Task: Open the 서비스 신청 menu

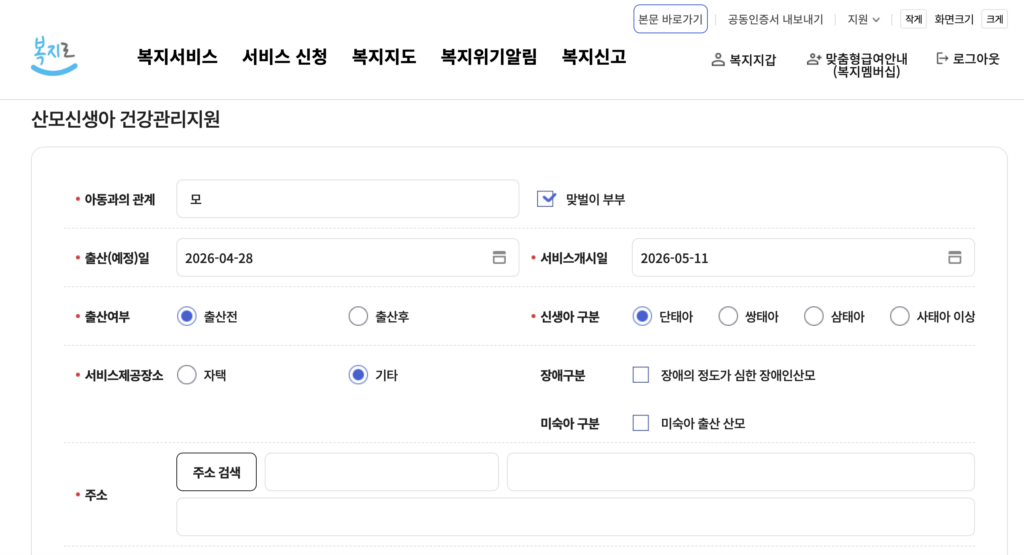Action: pyautogui.click(x=284, y=57)
